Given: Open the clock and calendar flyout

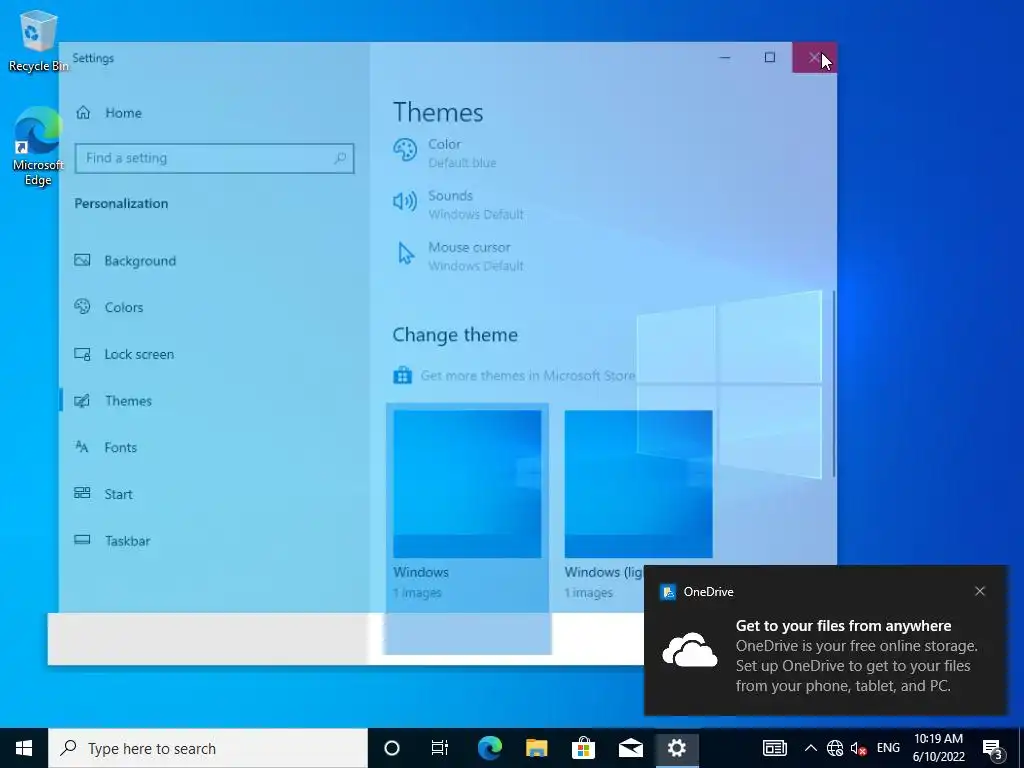Looking at the screenshot, I should point(938,748).
